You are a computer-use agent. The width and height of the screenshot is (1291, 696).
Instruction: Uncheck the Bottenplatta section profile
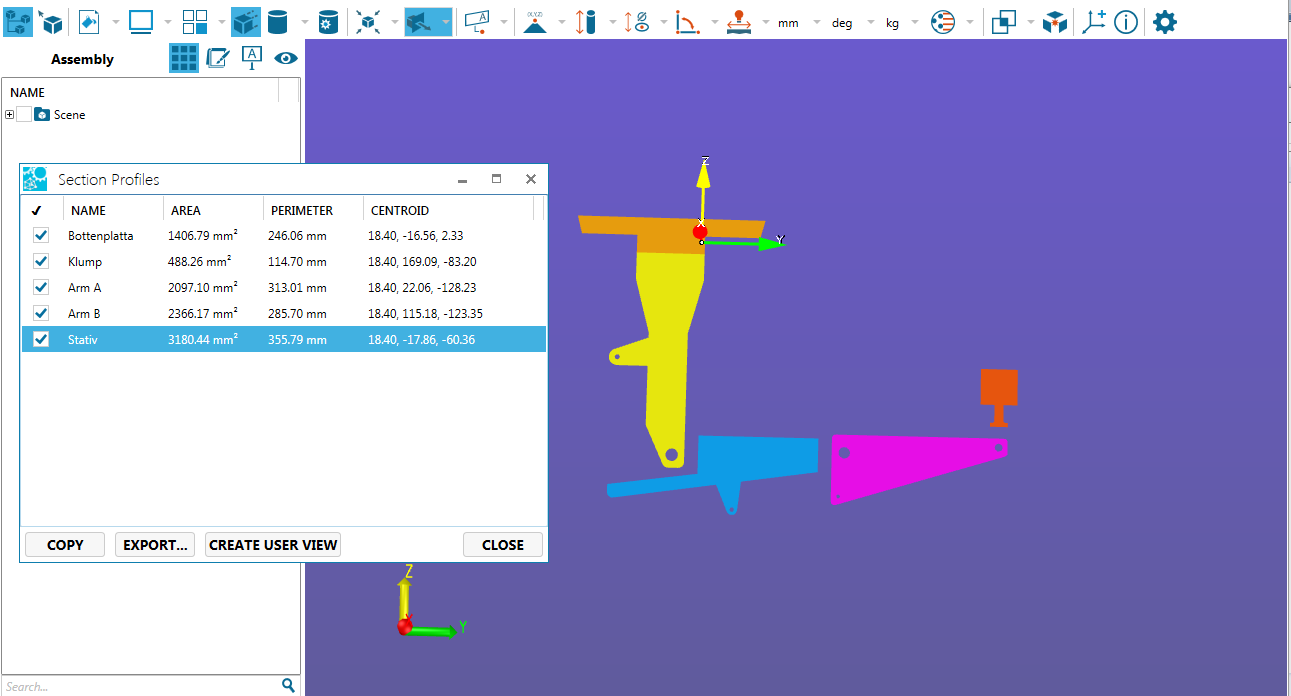coord(41,236)
